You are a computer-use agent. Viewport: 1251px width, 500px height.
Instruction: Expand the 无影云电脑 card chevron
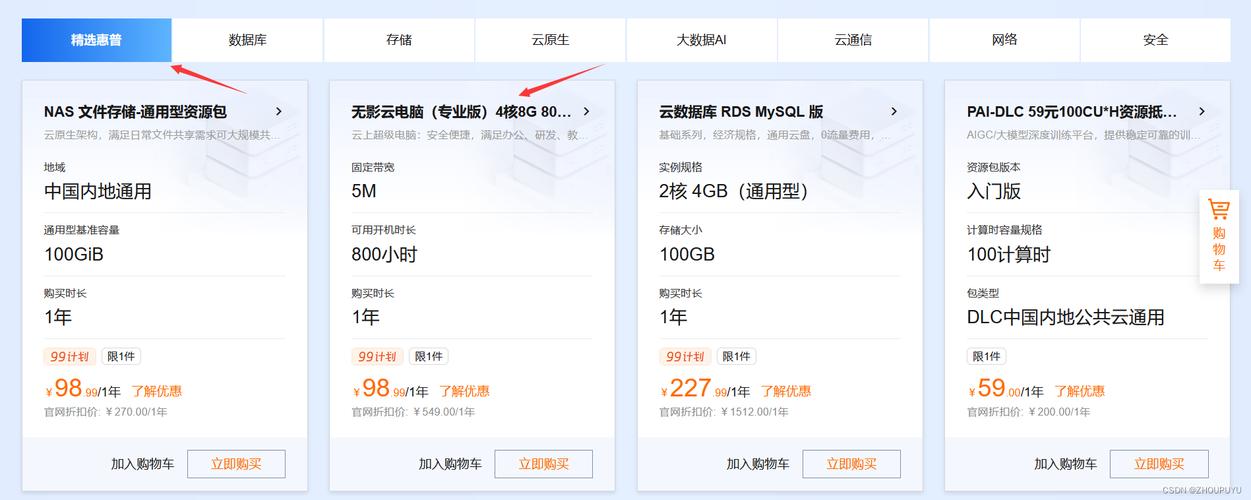click(x=586, y=111)
